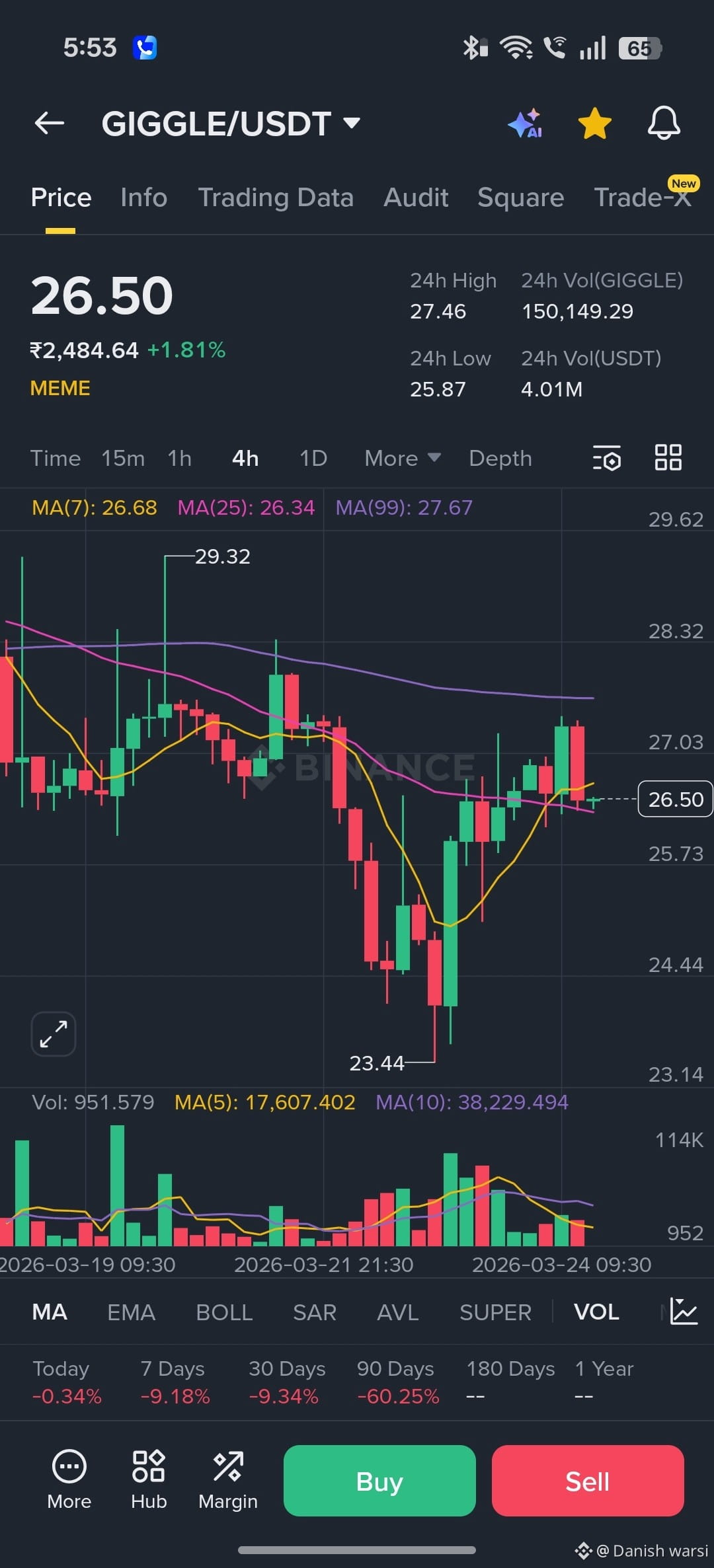The image size is (714, 1568).
Task: Switch to the Info tab
Action: coord(143,198)
